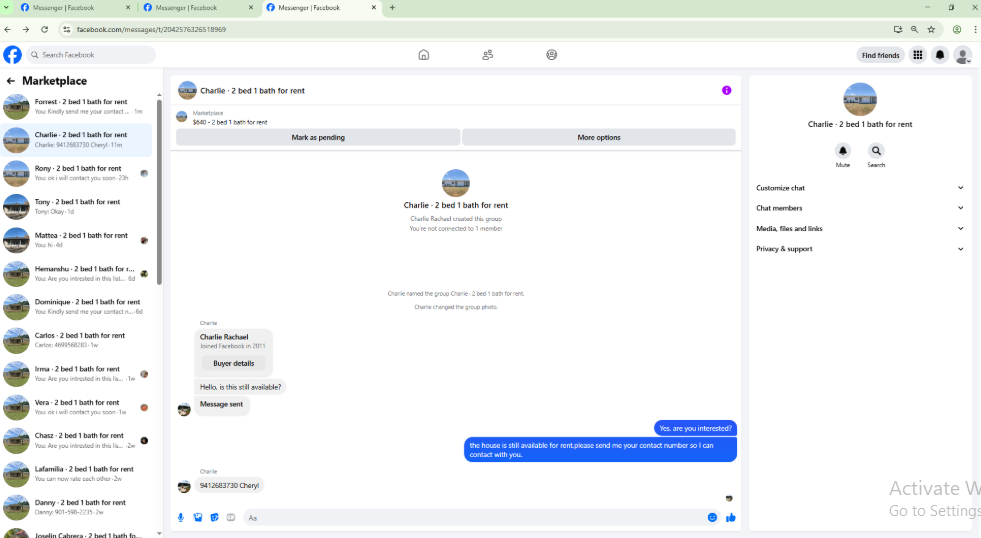Open the account profile avatar menu
Viewport: 981px width, 538px height.
click(962, 55)
